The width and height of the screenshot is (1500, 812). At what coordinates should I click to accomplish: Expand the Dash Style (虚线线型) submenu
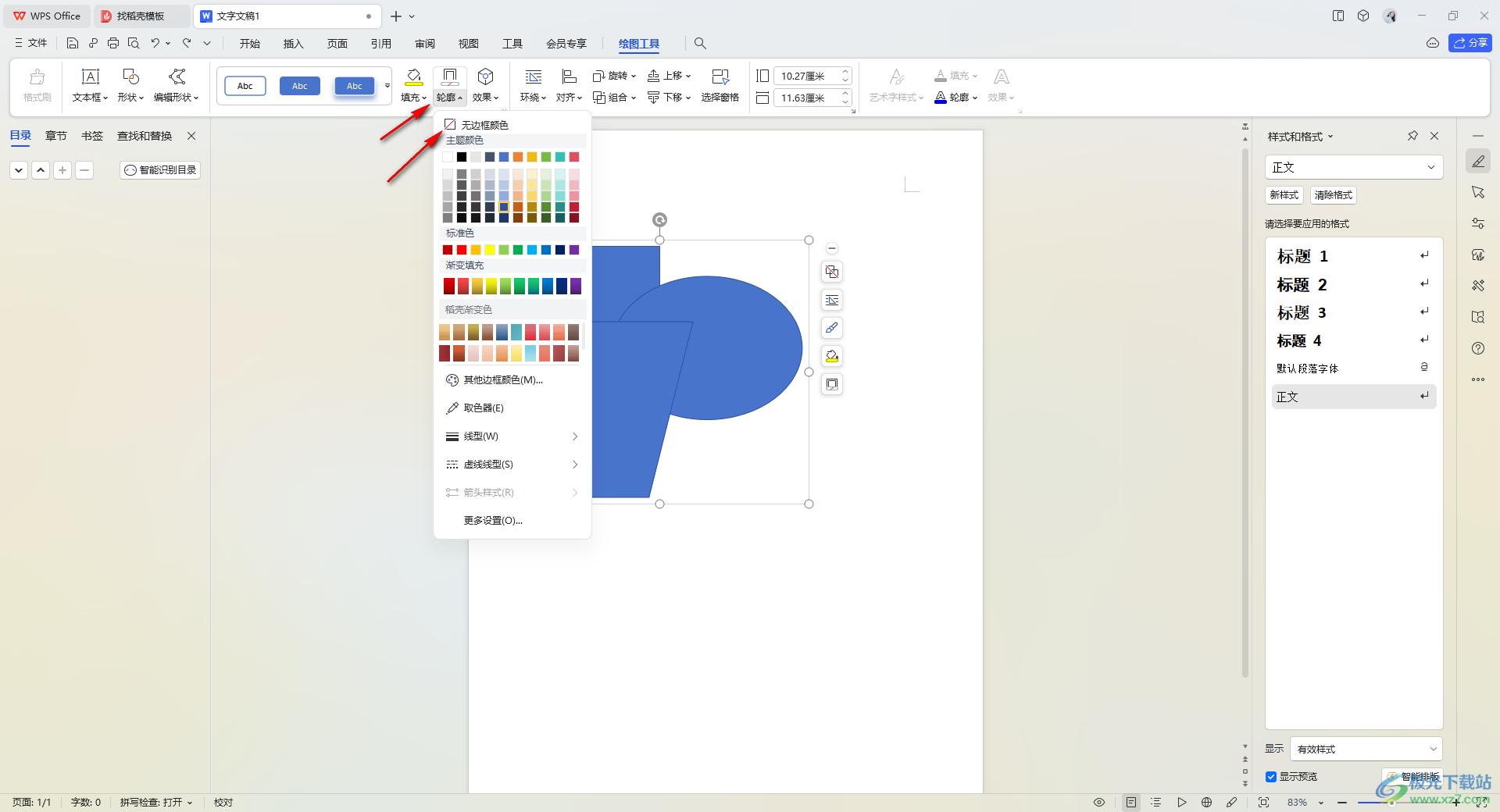512,465
